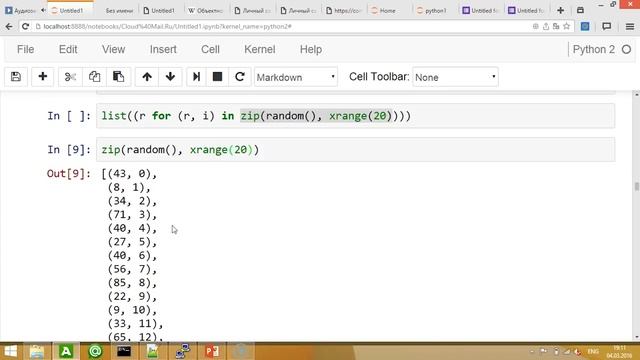
Task: Open the browser hamburger menu
Action: coord(630,27)
